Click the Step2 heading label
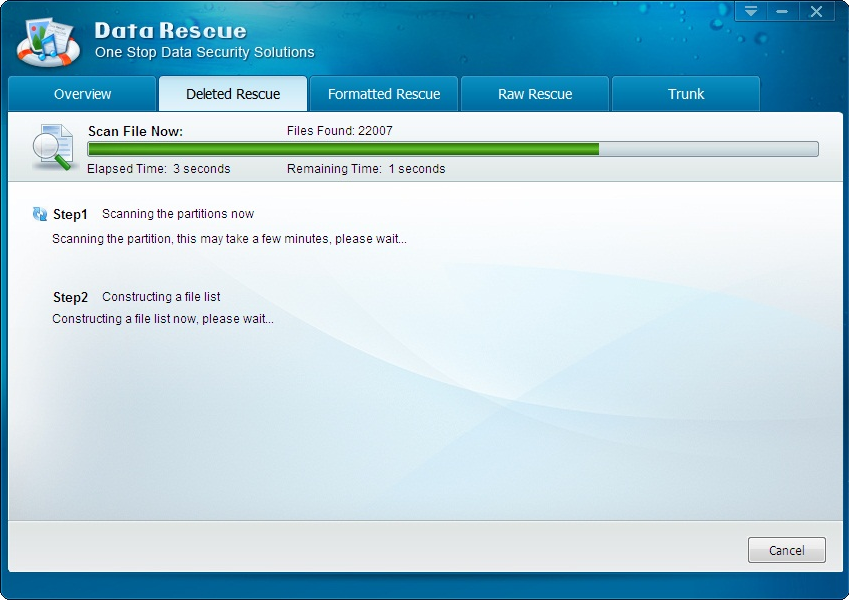Viewport: 849px width, 600px height. click(x=70, y=297)
